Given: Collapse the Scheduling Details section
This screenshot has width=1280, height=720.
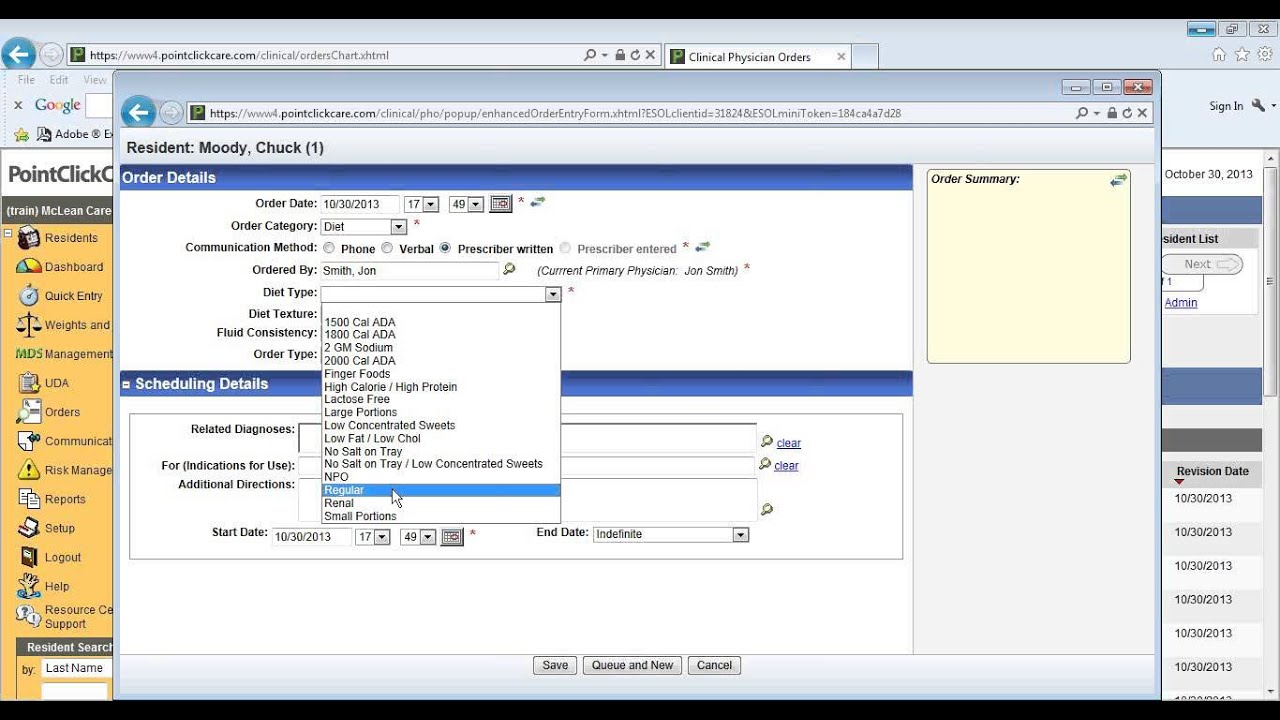Looking at the screenshot, I should (x=126, y=384).
